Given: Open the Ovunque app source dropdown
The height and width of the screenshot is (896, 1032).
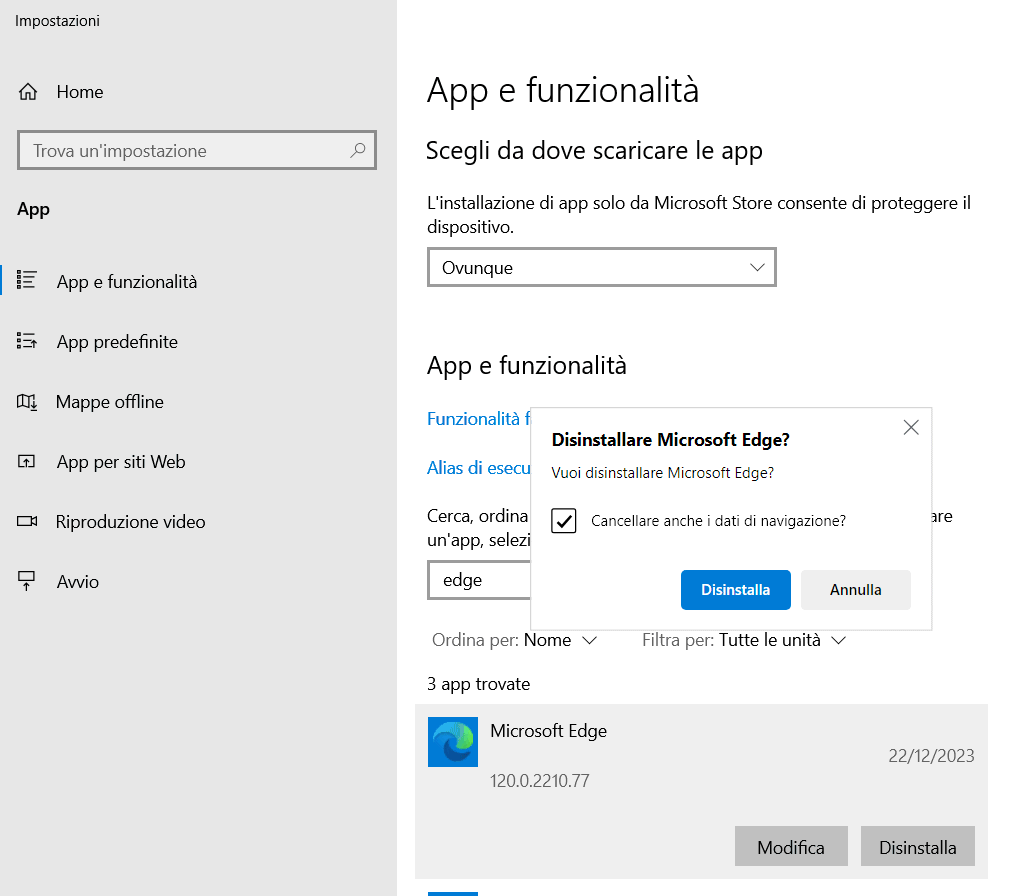Looking at the screenshot, I should [602, 267].
